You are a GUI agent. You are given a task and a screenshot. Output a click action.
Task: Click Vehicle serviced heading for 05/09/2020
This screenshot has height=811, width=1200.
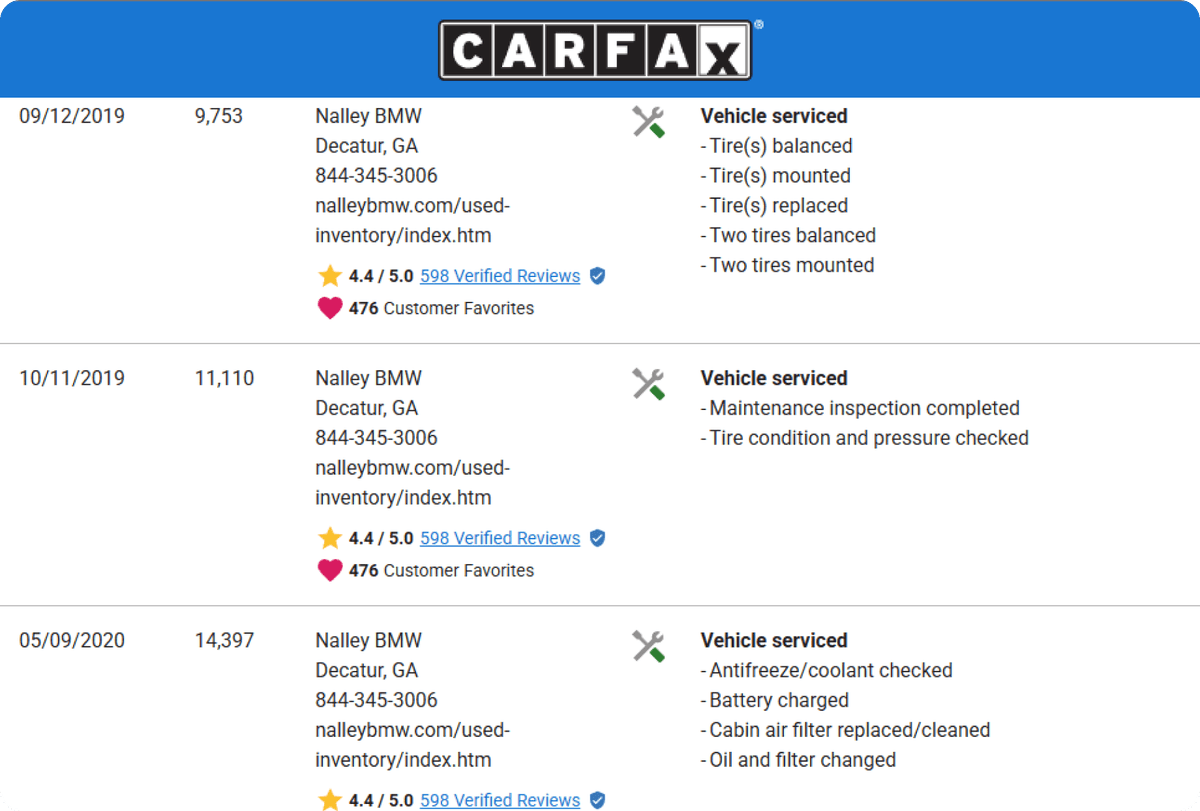click(774, 640)
